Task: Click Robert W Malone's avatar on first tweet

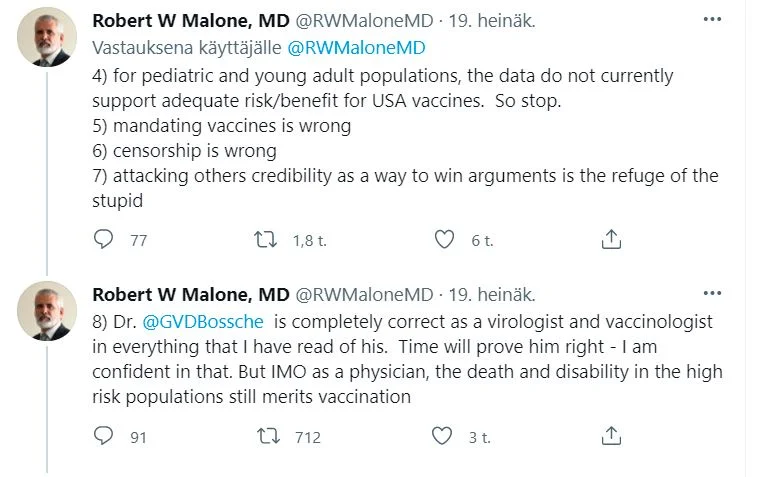Action: coord(47,37)
